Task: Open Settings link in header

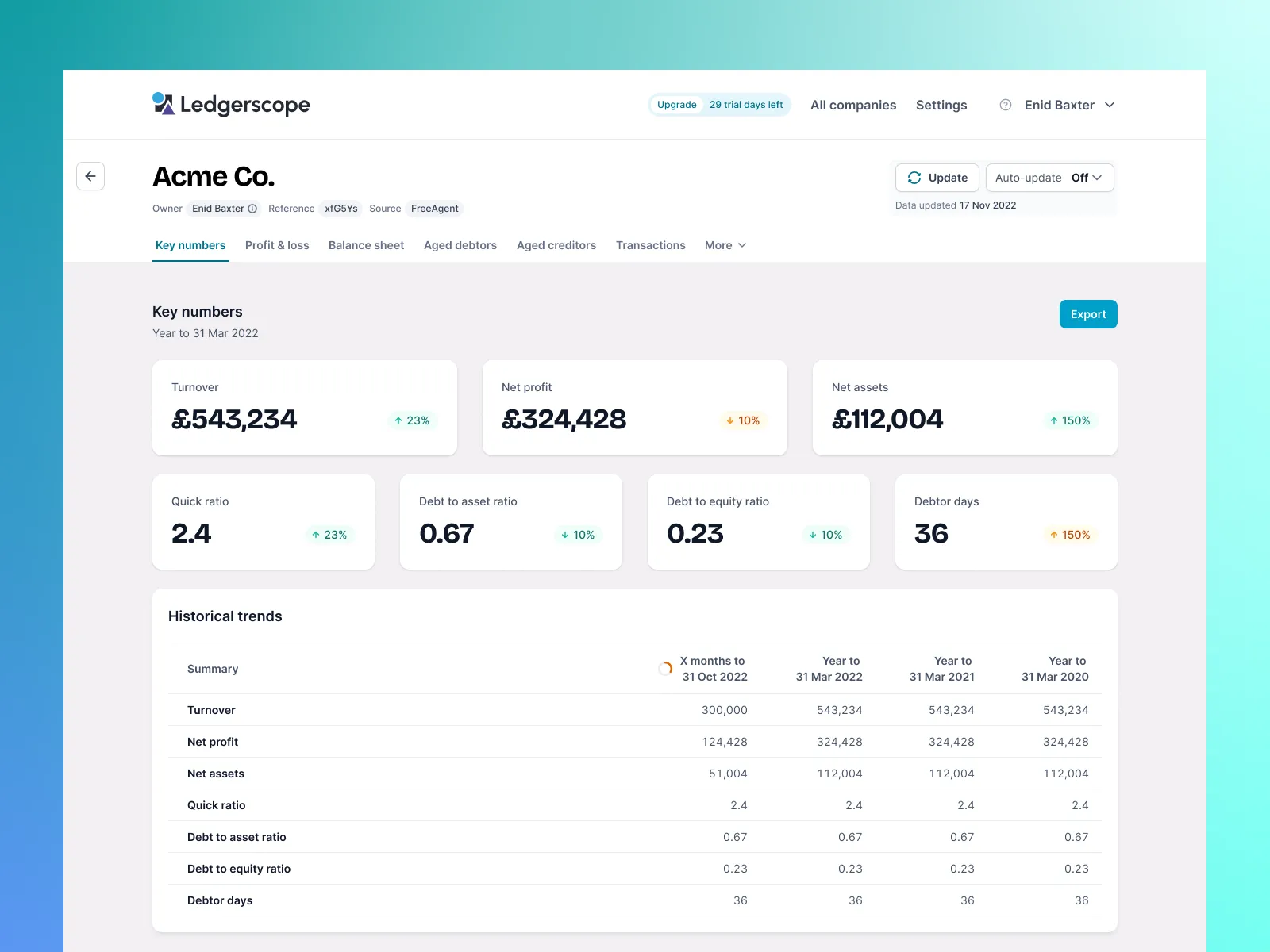Action: tap(941, 105)
